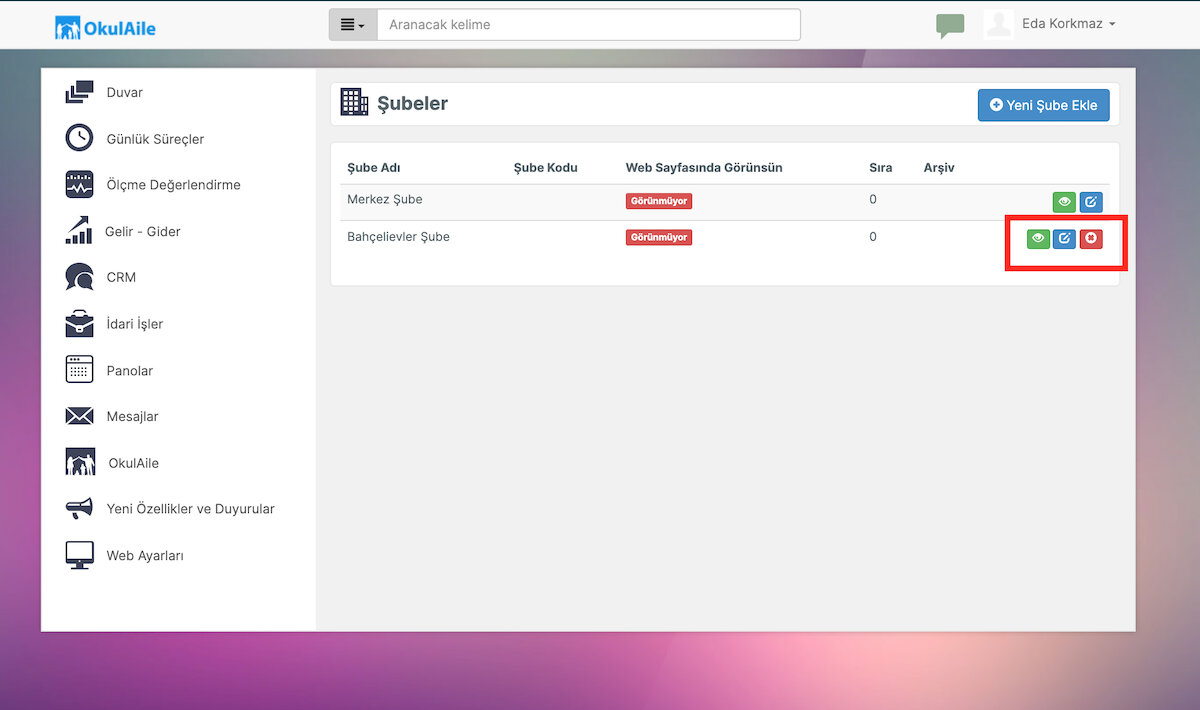Edit the Bahçelievler Şube row
The width and height of the screenshot is (1200, 710).
click(x=1064, y=239)
